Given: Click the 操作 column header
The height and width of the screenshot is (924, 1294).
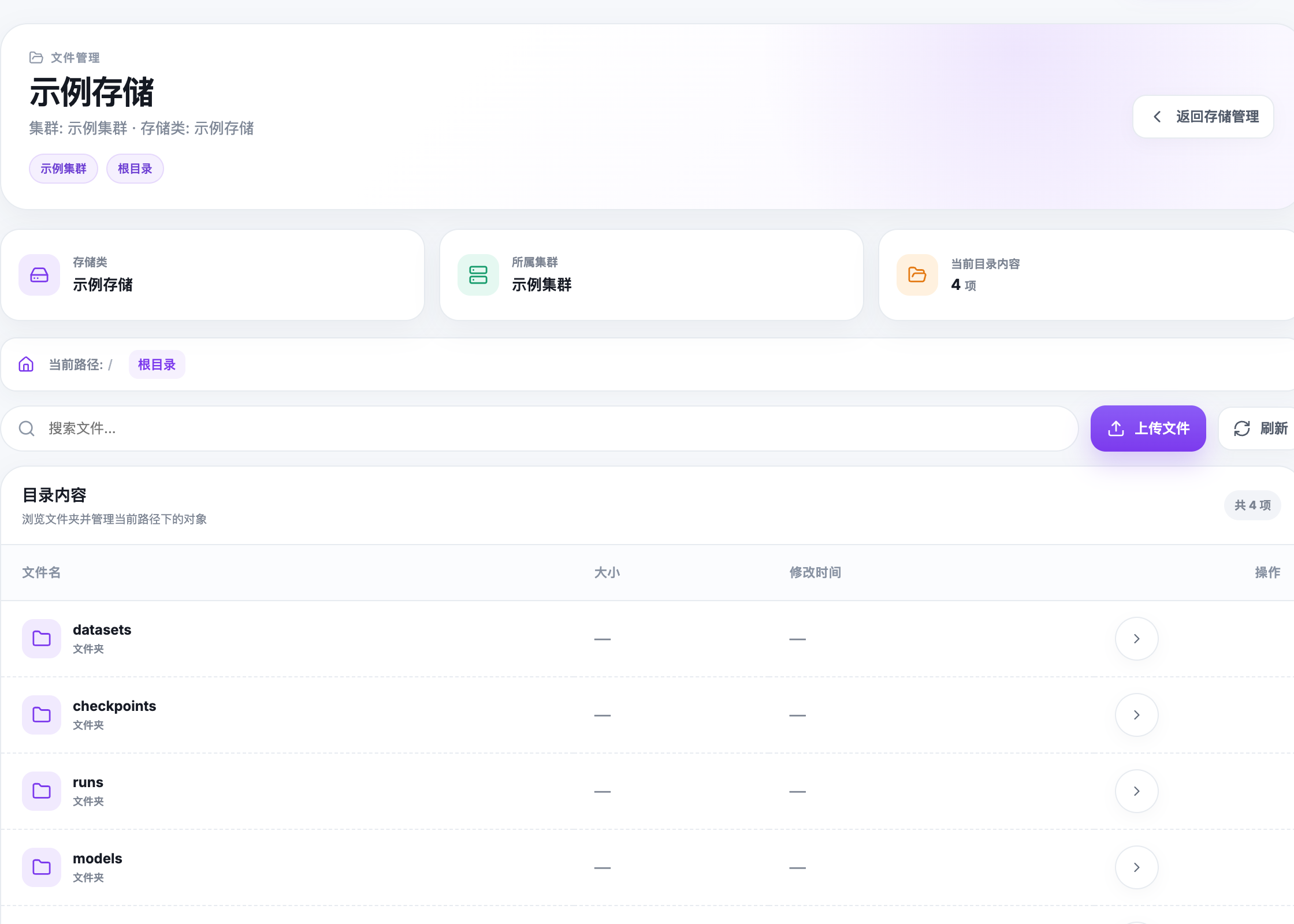Looking at the screenshot, I should pyautogui.click(x=1267, y=572).
